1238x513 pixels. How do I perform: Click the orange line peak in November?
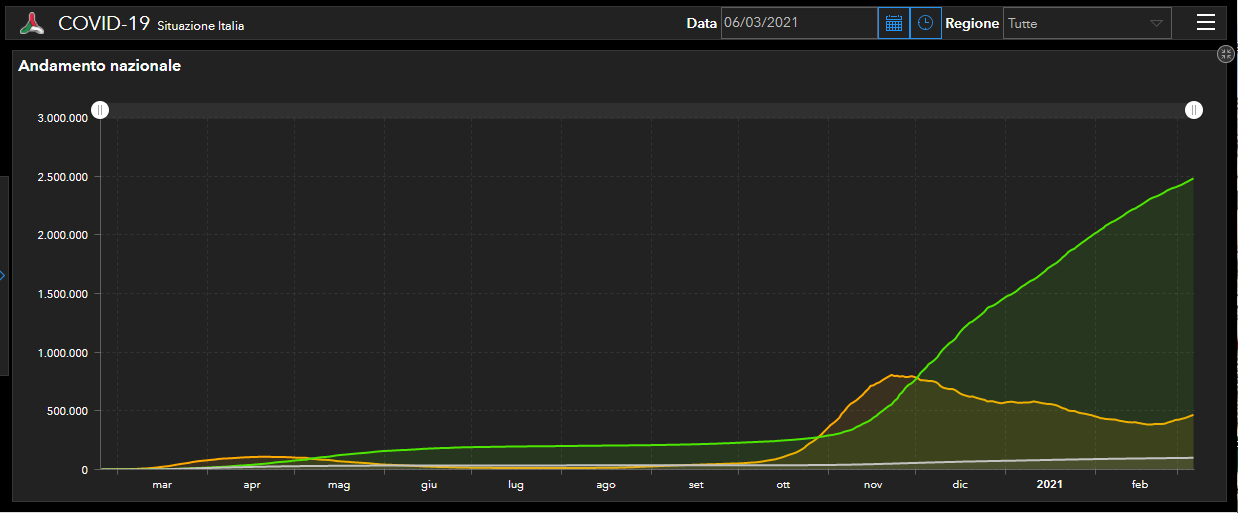[x=891, y=375]
